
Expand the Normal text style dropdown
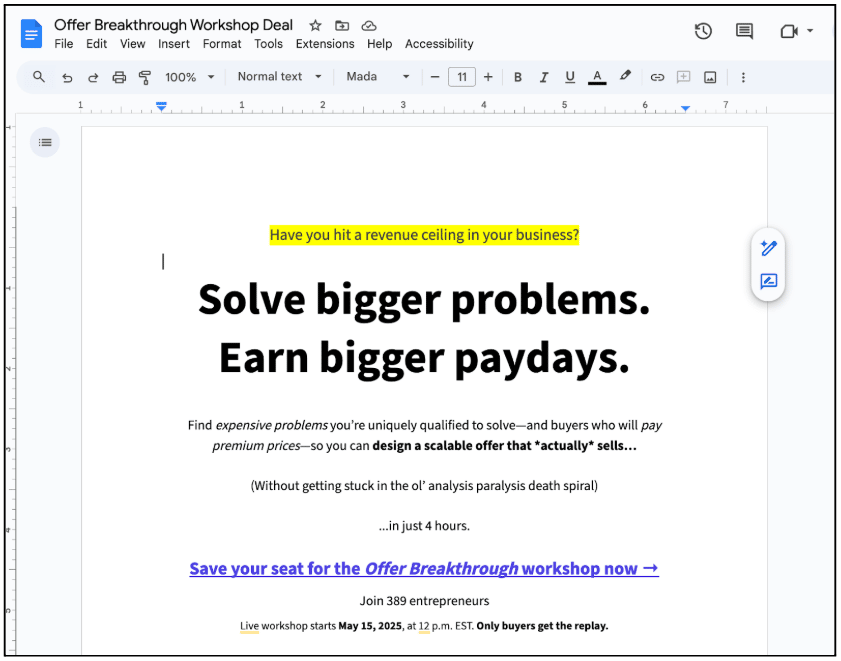tap(279, 77)
